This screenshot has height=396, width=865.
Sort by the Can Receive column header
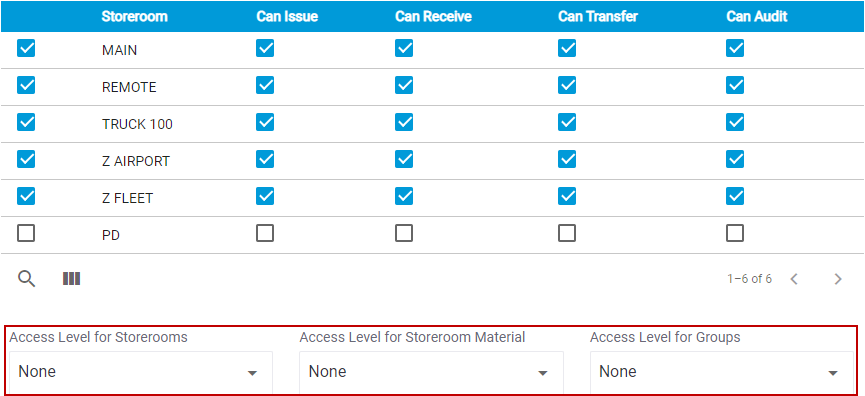(433, 17)
